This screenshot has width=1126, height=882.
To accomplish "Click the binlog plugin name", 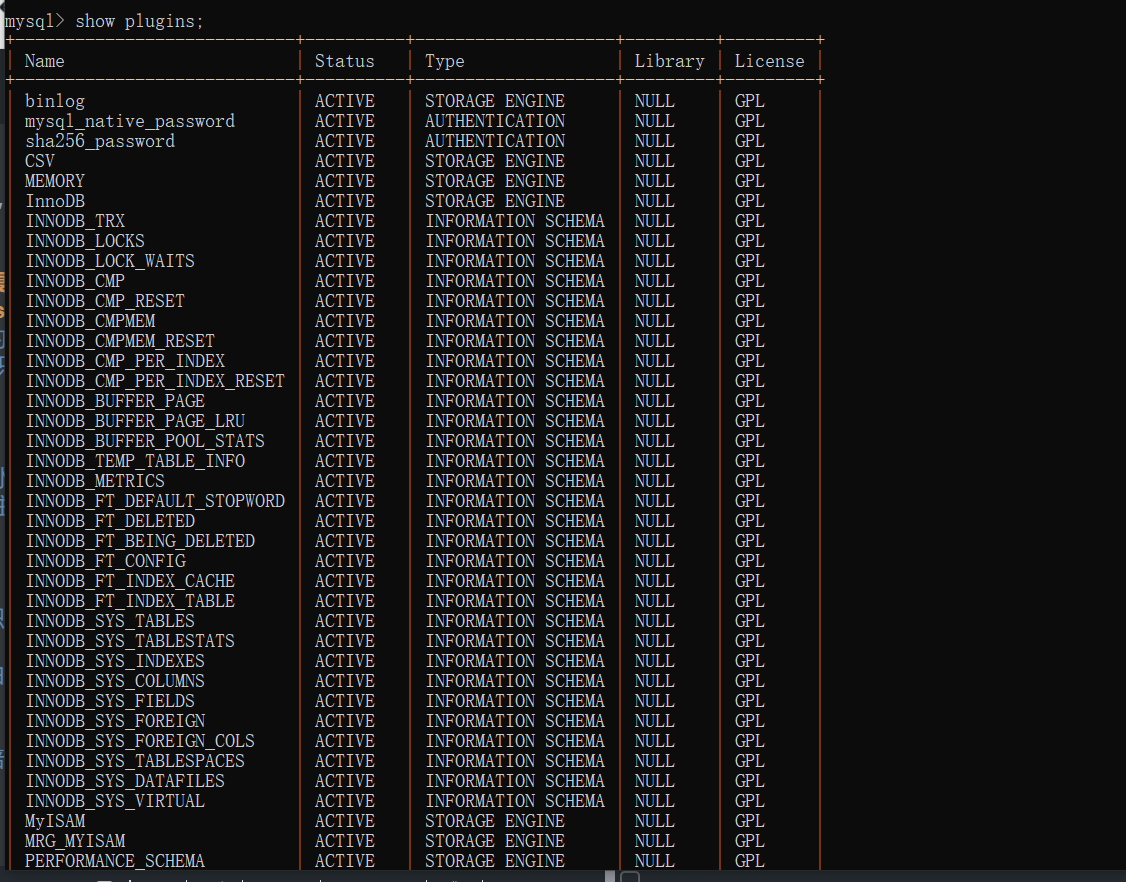I will [x=55, y=101].
